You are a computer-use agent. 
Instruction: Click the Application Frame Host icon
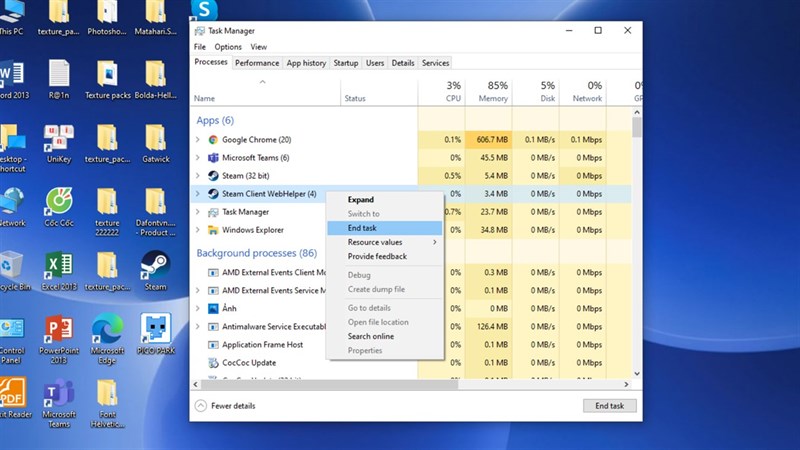[213, 345]
